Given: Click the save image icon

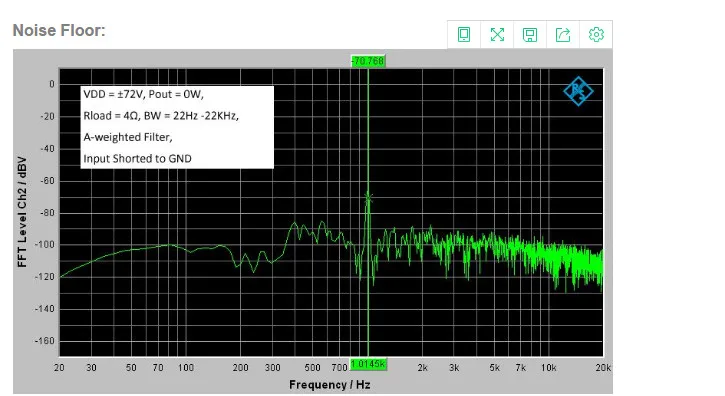Looking at the screenshot, I should click(530, 35).
